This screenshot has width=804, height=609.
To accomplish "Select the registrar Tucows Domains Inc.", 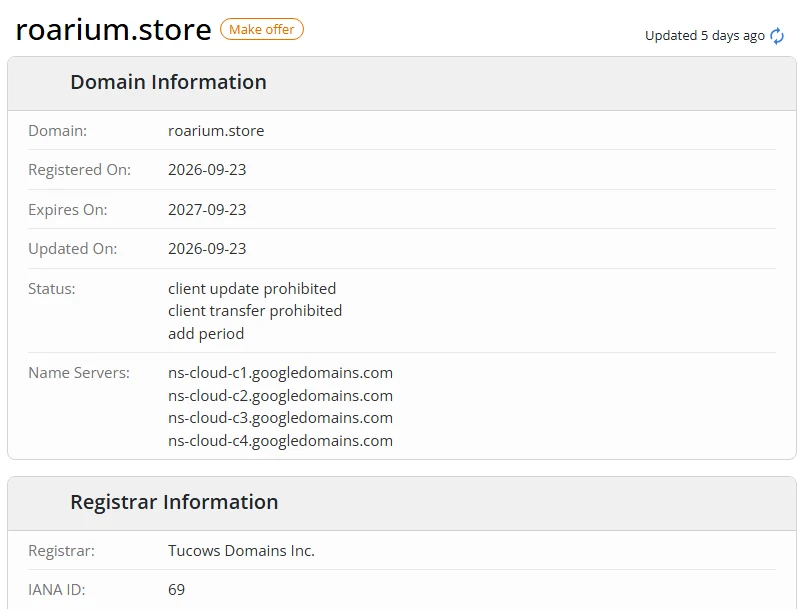I will [241, 551].
